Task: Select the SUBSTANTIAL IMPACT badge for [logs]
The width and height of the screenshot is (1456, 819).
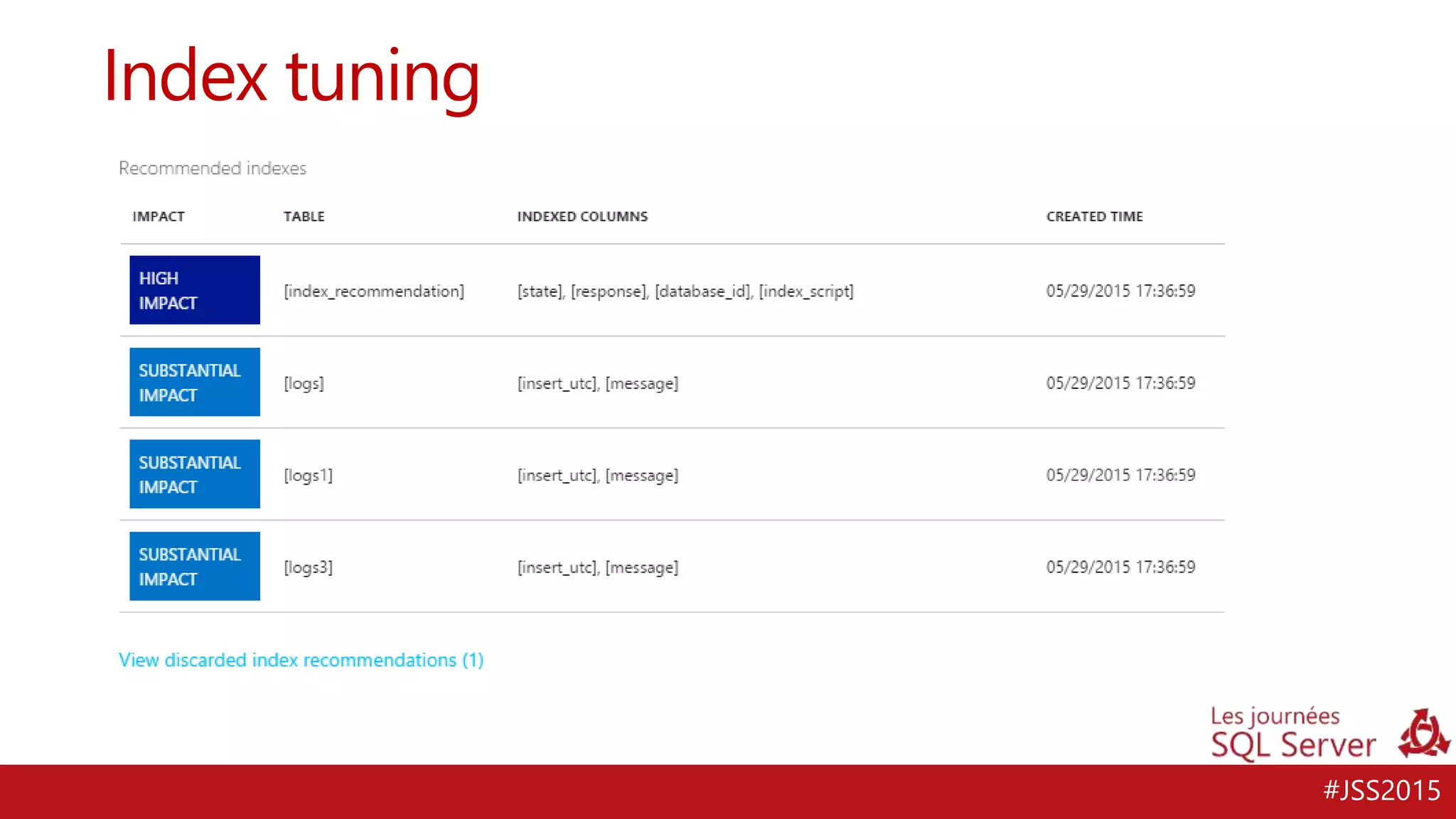Action: 195,382
